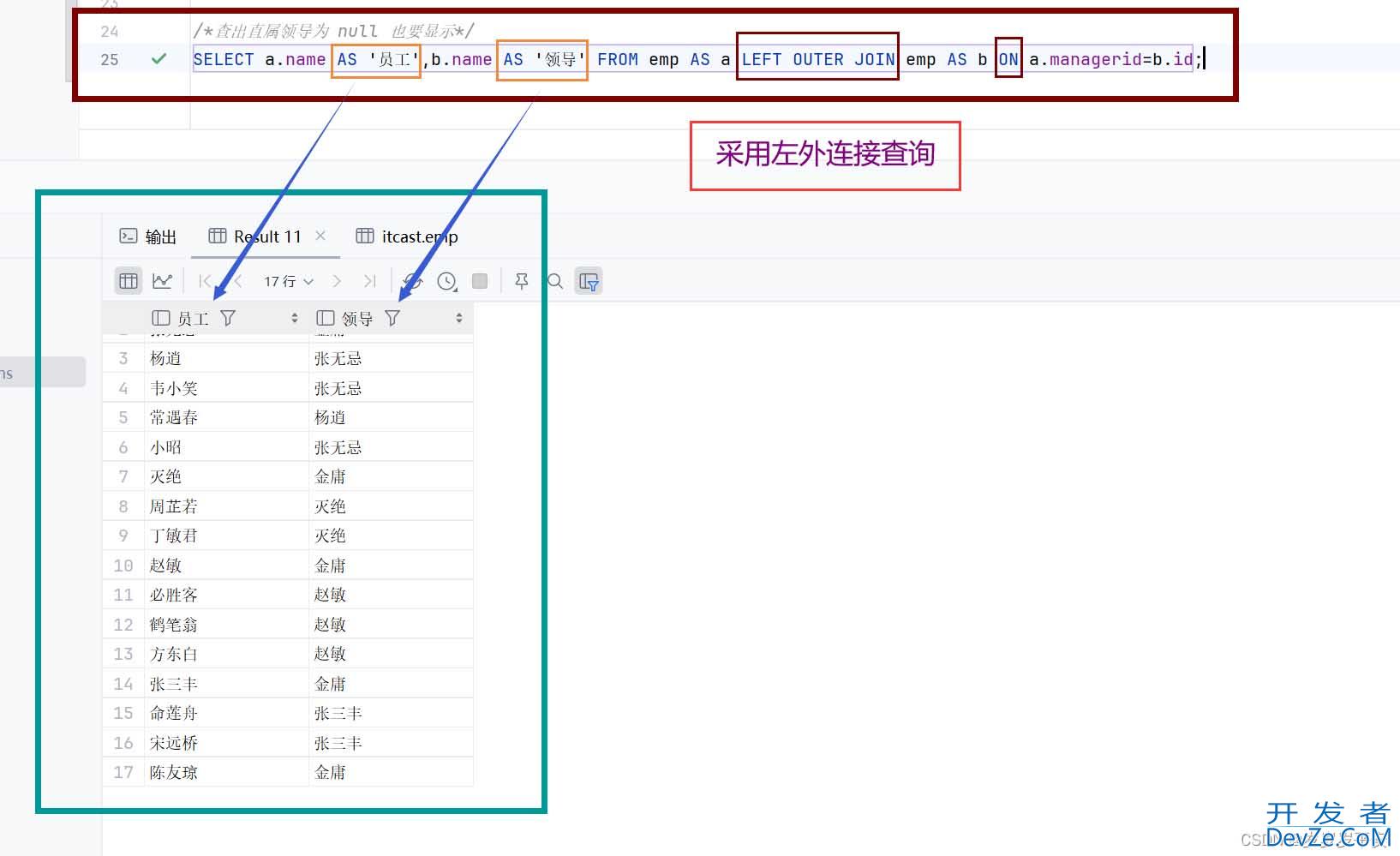
Task: Select leader cell 灭绝 in row 8
Action: click(x=391, y=506)
